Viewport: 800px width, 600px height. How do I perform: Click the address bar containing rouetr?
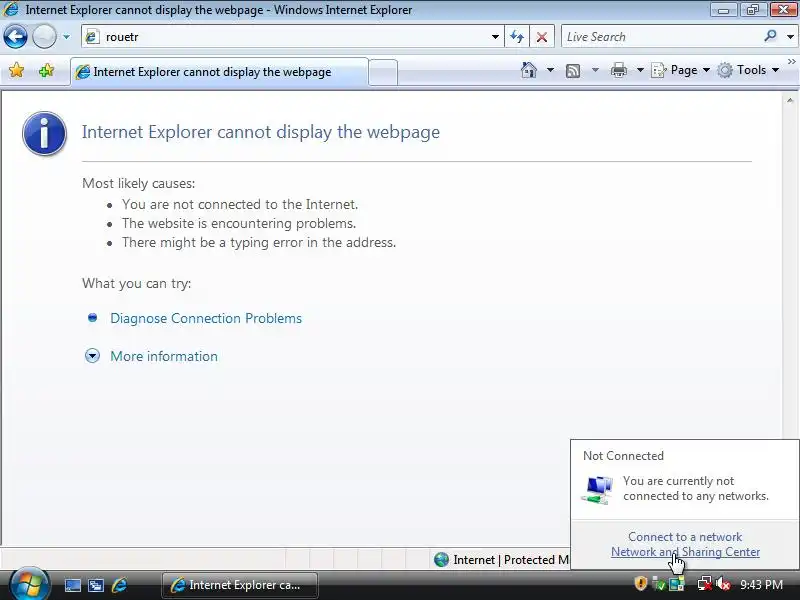[x=291, y=37]
